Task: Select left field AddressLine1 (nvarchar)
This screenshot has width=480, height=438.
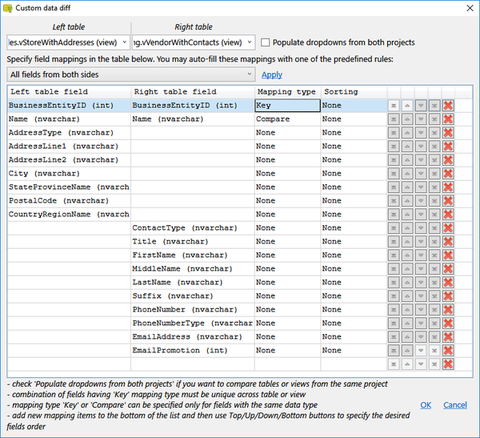Action: coord(69,147)
